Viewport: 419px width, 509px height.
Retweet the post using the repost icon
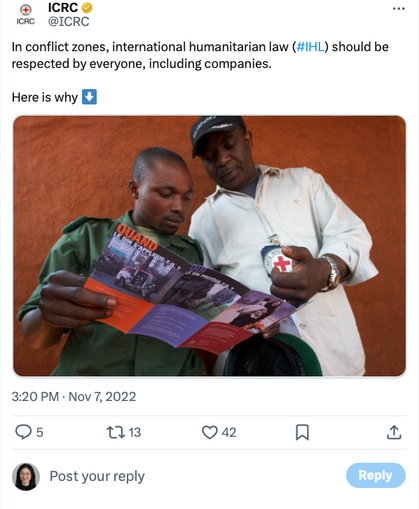coord(116,432)
